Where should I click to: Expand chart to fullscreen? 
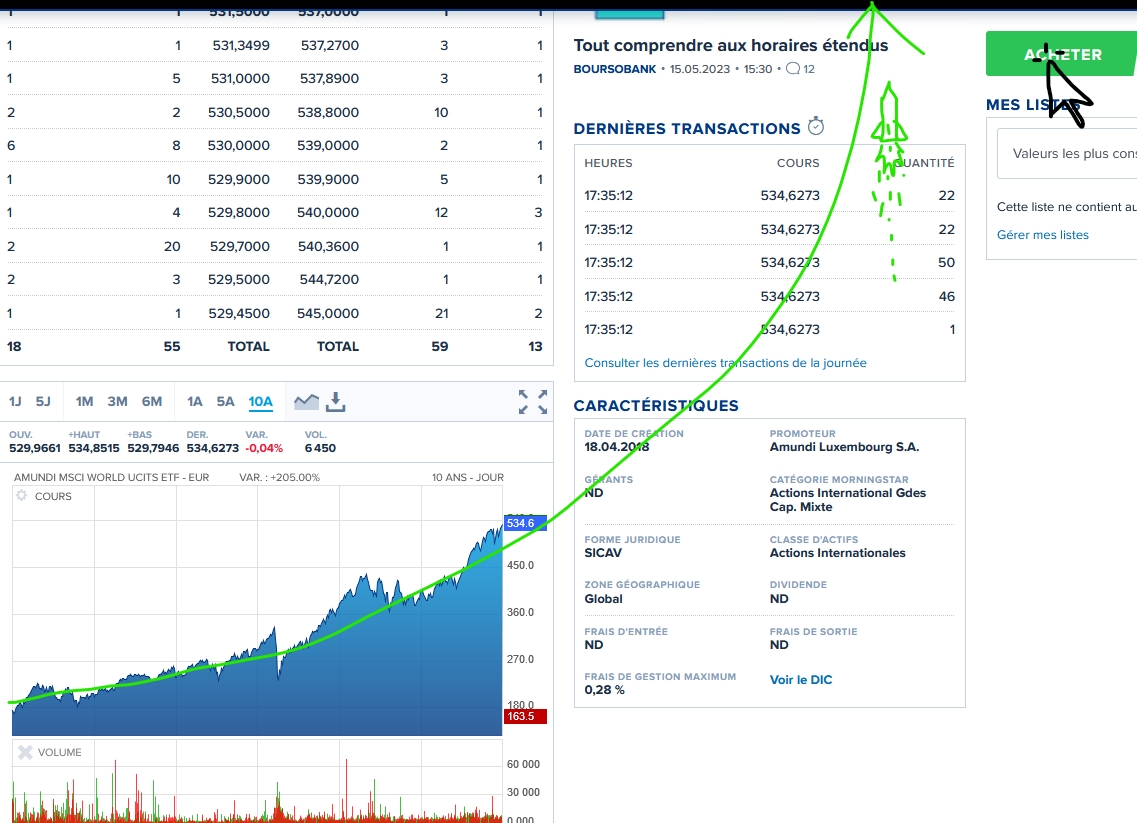(533, 402)
